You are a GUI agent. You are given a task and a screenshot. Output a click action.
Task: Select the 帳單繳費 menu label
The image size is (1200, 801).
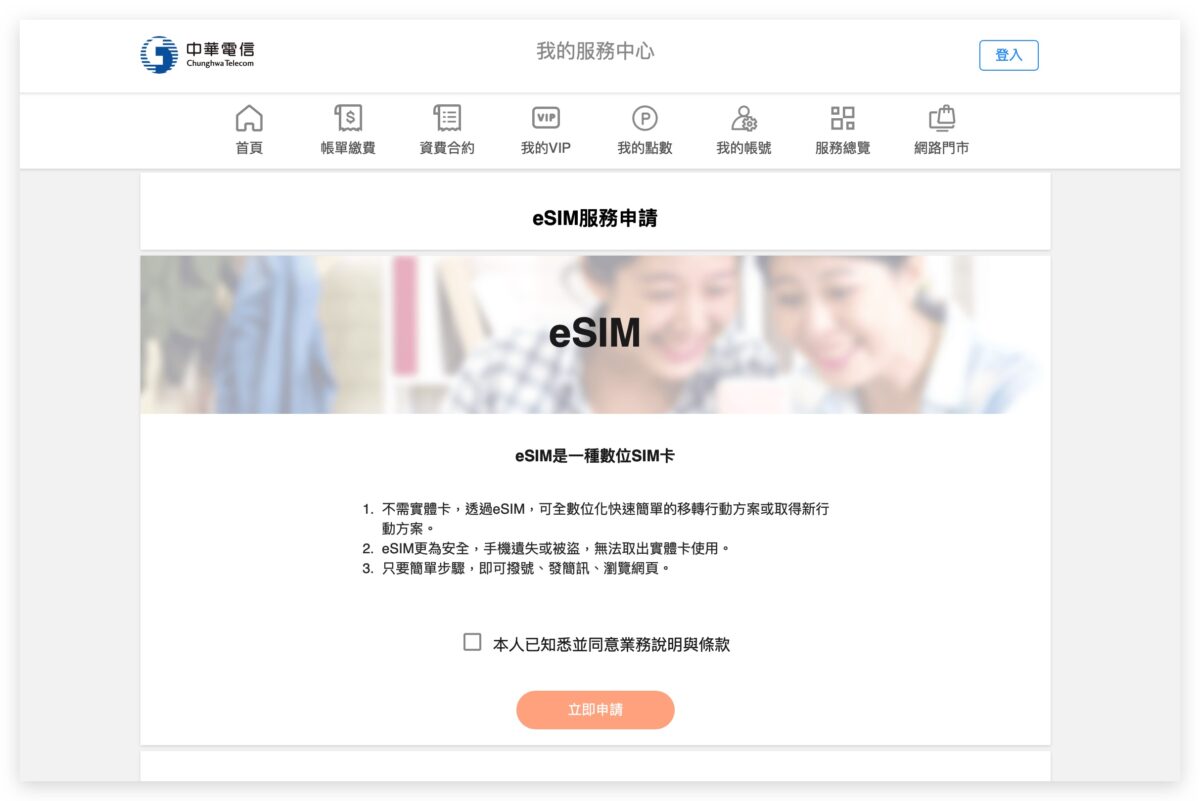click(x=348, y=148)
